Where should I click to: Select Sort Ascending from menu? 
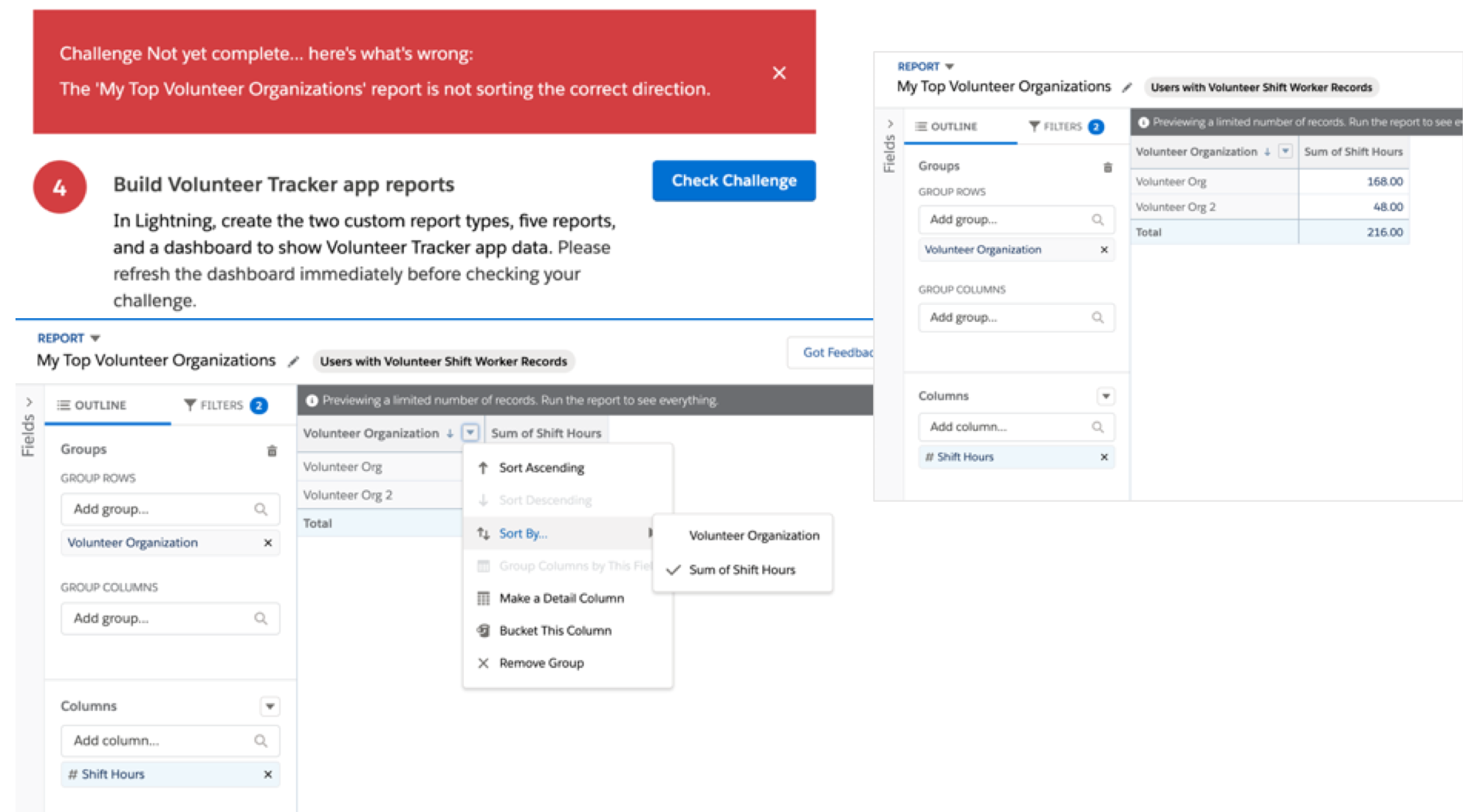541,468
